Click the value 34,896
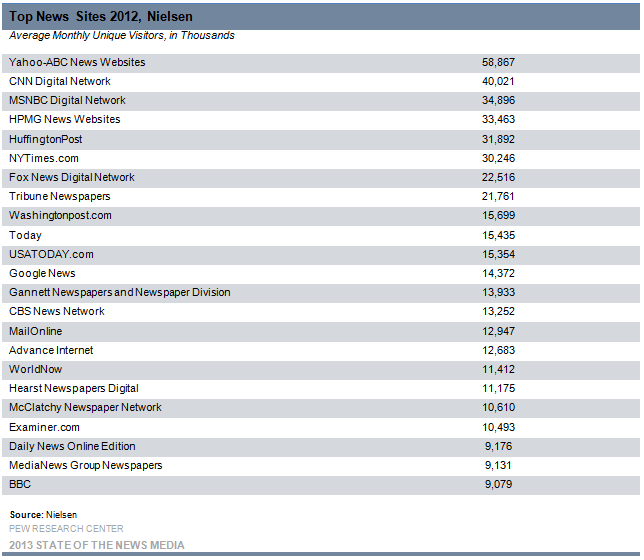 [x=498, y=100]
